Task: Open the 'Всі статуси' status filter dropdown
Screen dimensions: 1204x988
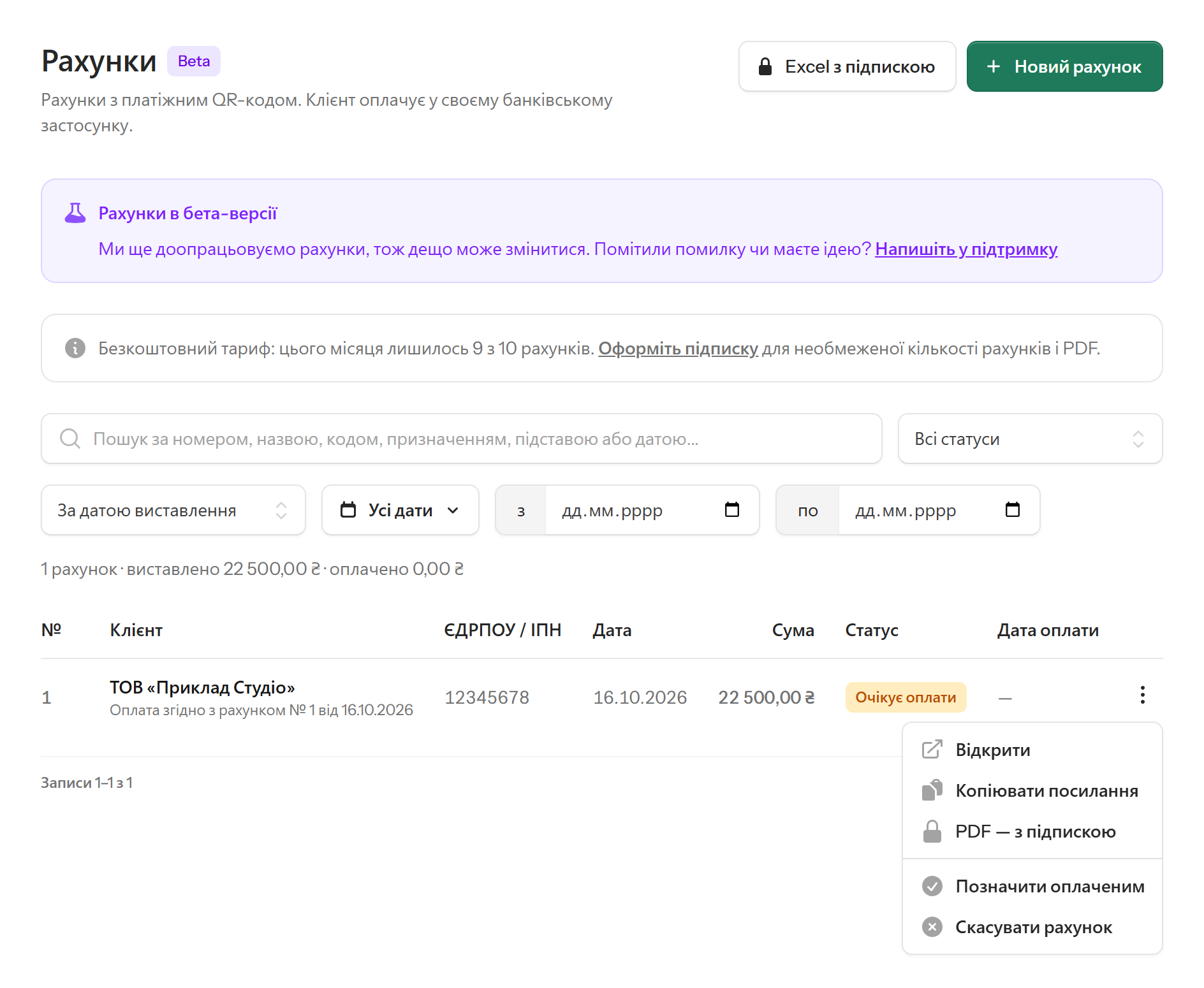Action: 1031,439
